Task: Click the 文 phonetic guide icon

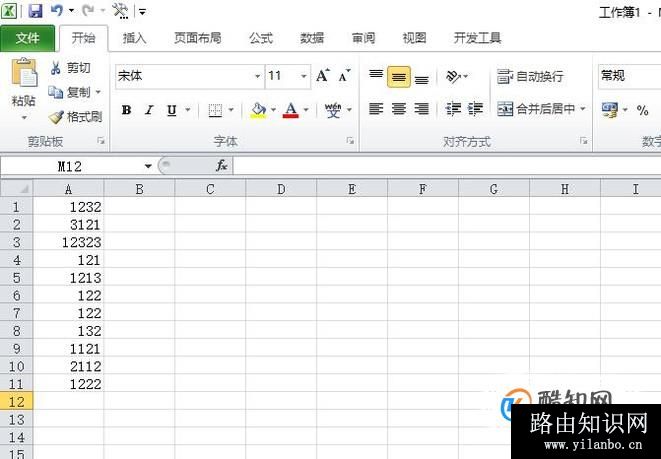Action: (333, 110)
